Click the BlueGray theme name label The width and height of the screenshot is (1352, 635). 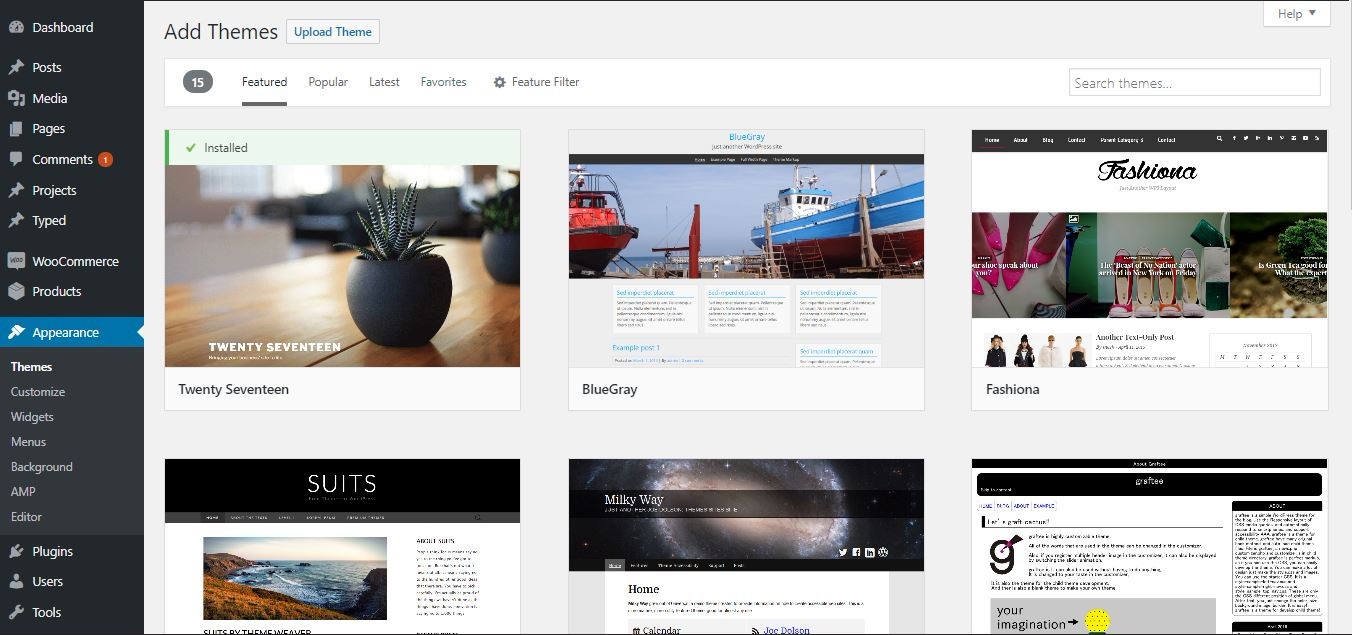point(610,389)
